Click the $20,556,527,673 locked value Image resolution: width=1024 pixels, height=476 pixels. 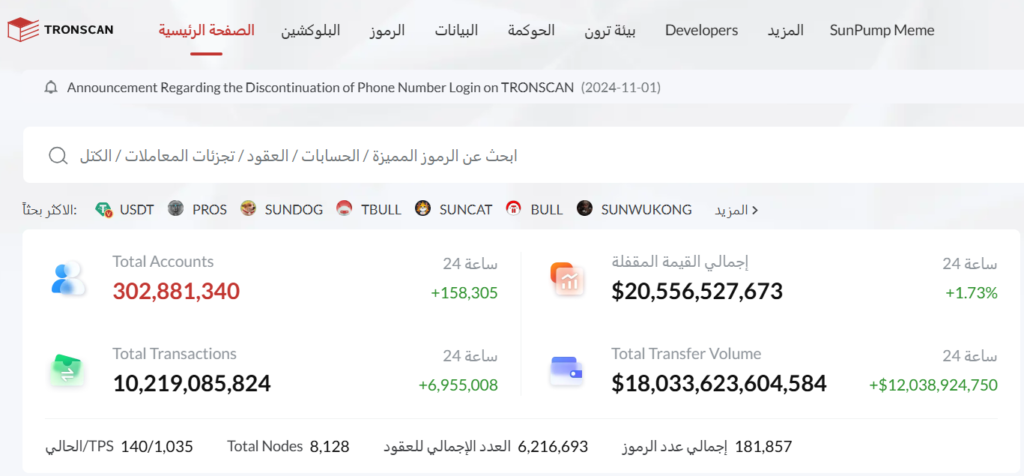(697, 291)
